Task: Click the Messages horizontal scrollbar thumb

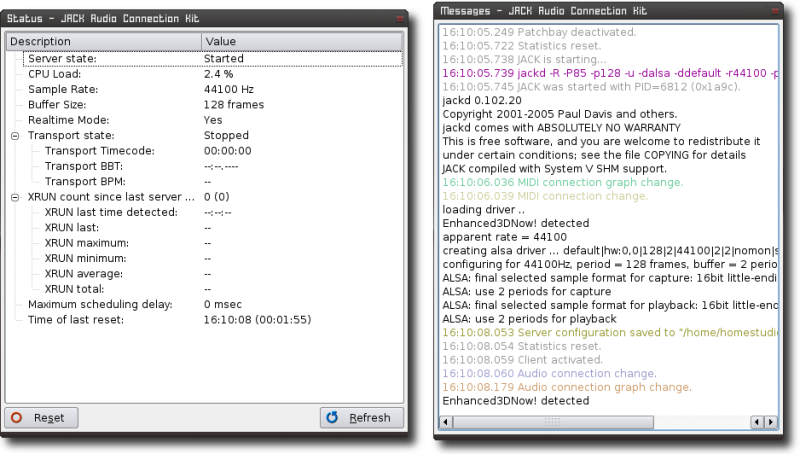Action: click(x=553, y=422)
